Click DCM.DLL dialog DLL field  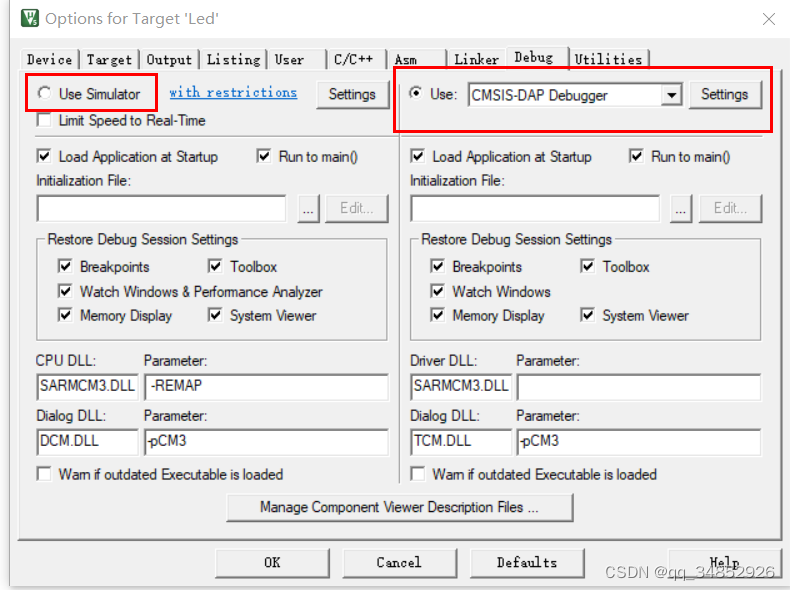(x=88, y=442)
